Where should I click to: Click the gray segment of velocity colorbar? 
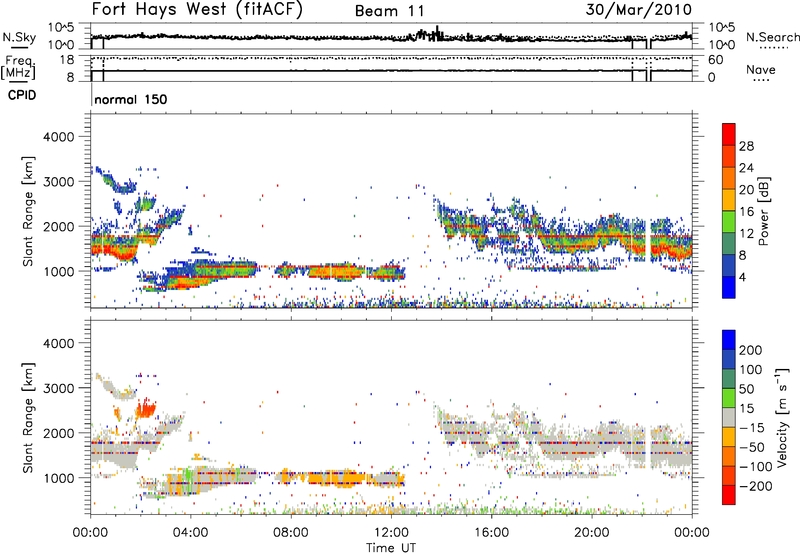[729, 417]
